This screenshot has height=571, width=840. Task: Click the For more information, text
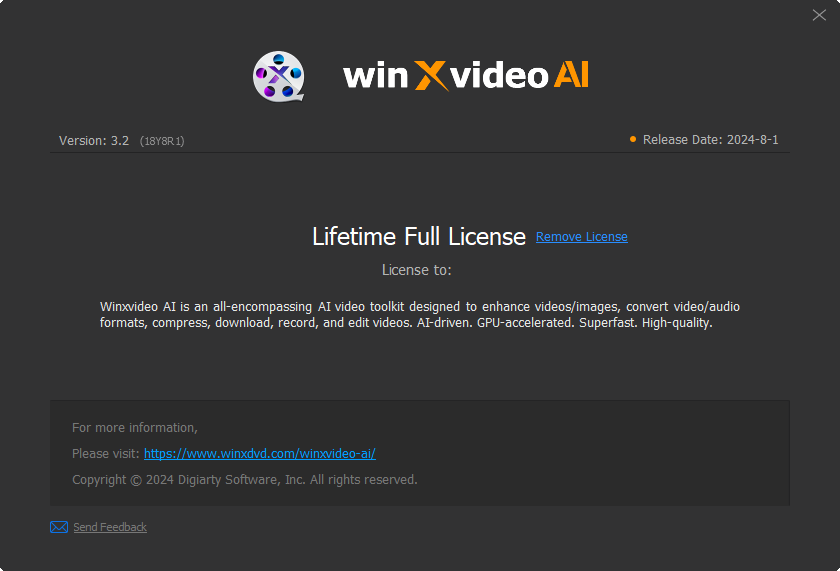click(135, 427)
